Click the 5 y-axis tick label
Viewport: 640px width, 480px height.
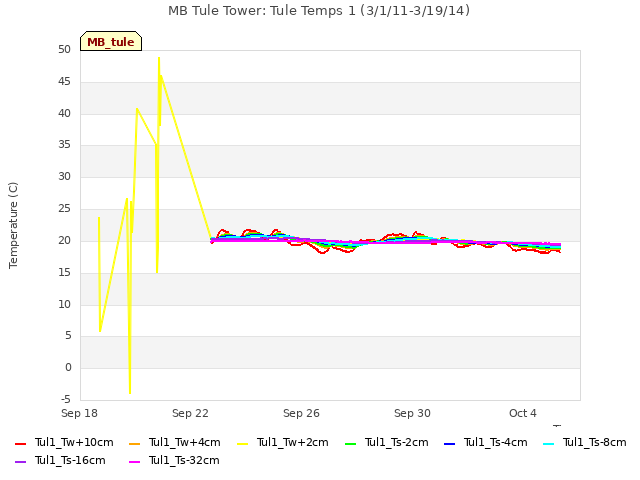[68, 336]
